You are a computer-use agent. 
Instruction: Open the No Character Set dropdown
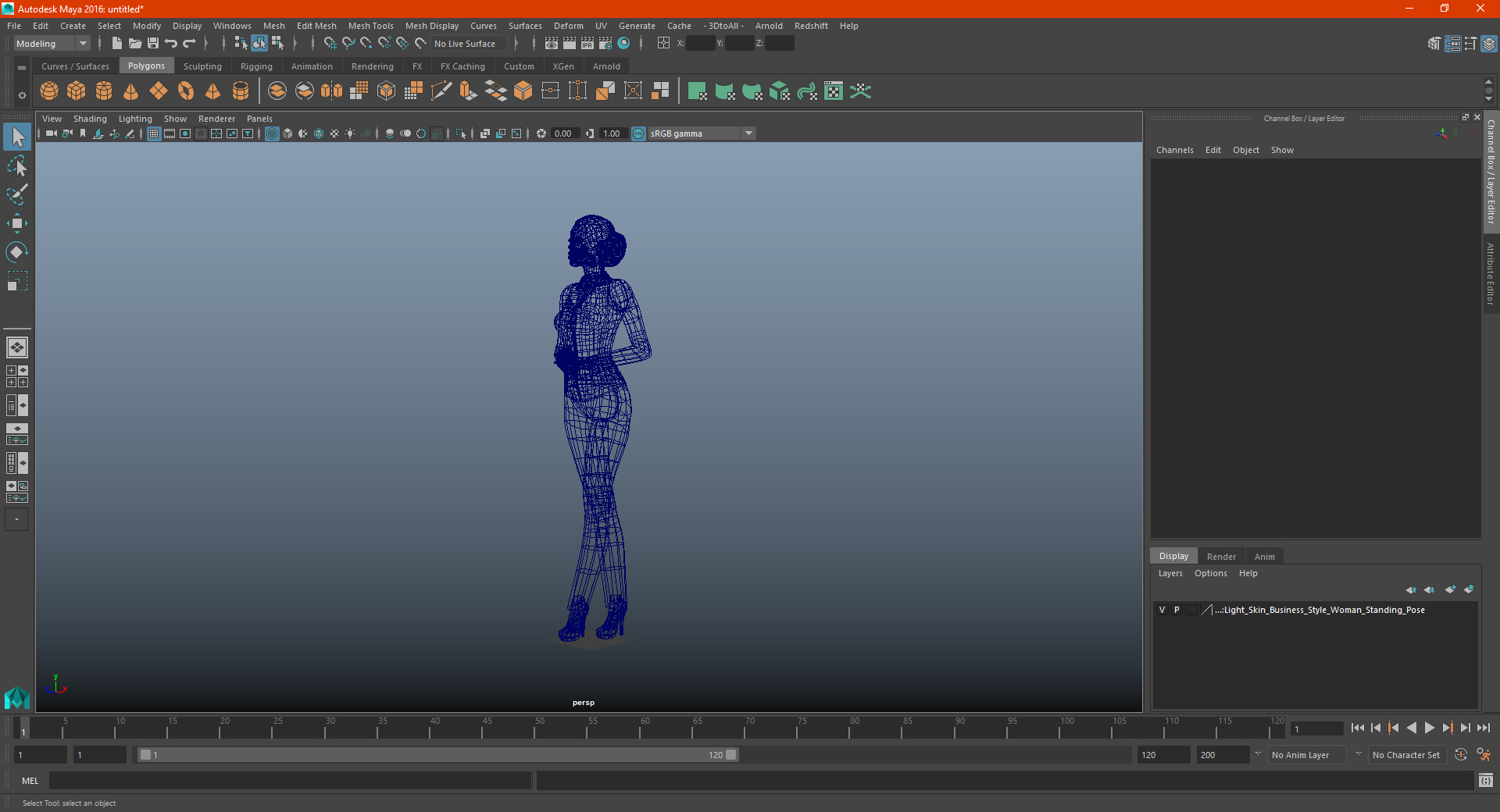pos(1406,755)
